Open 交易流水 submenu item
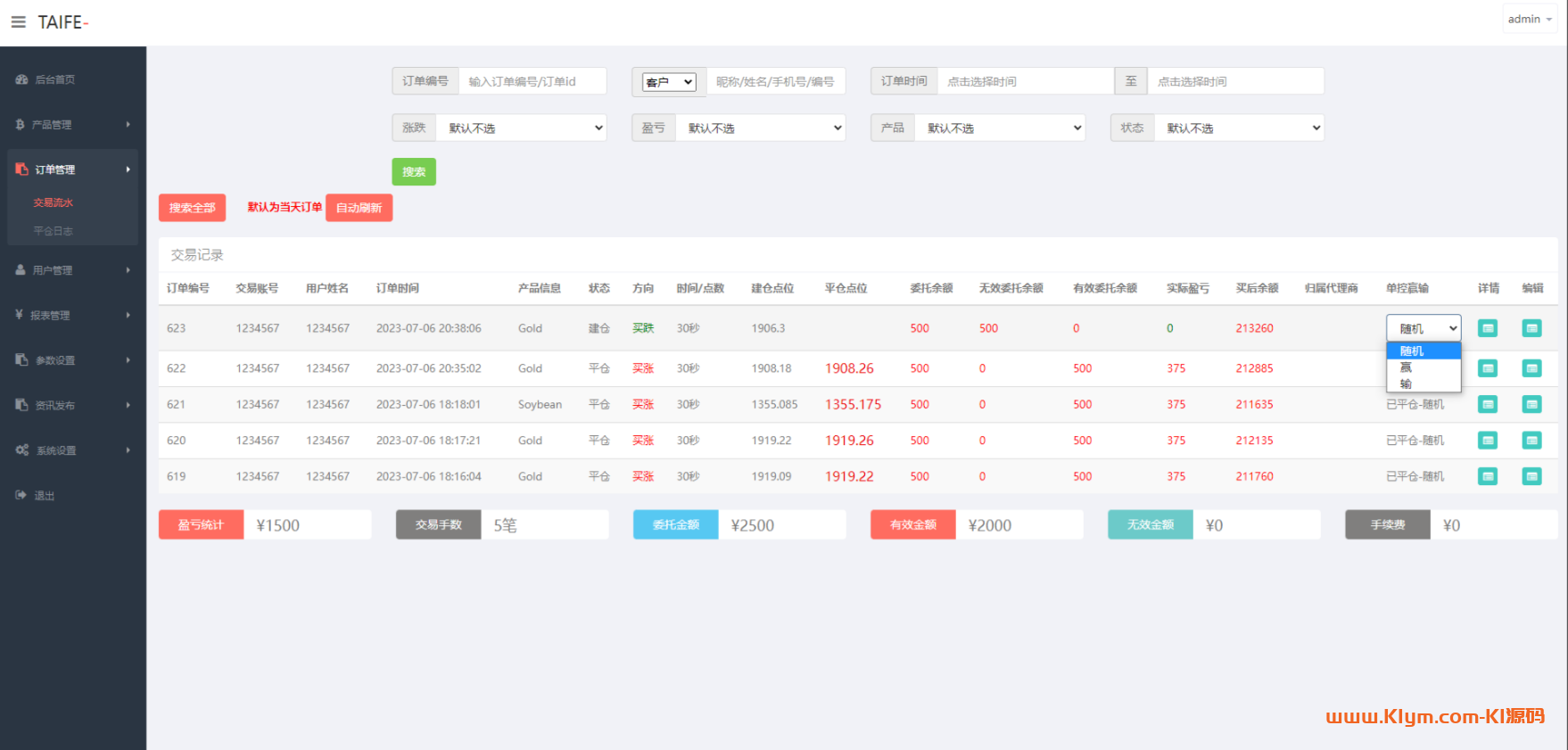Screen dimensions: 1568x750 (x=54, y=202)
